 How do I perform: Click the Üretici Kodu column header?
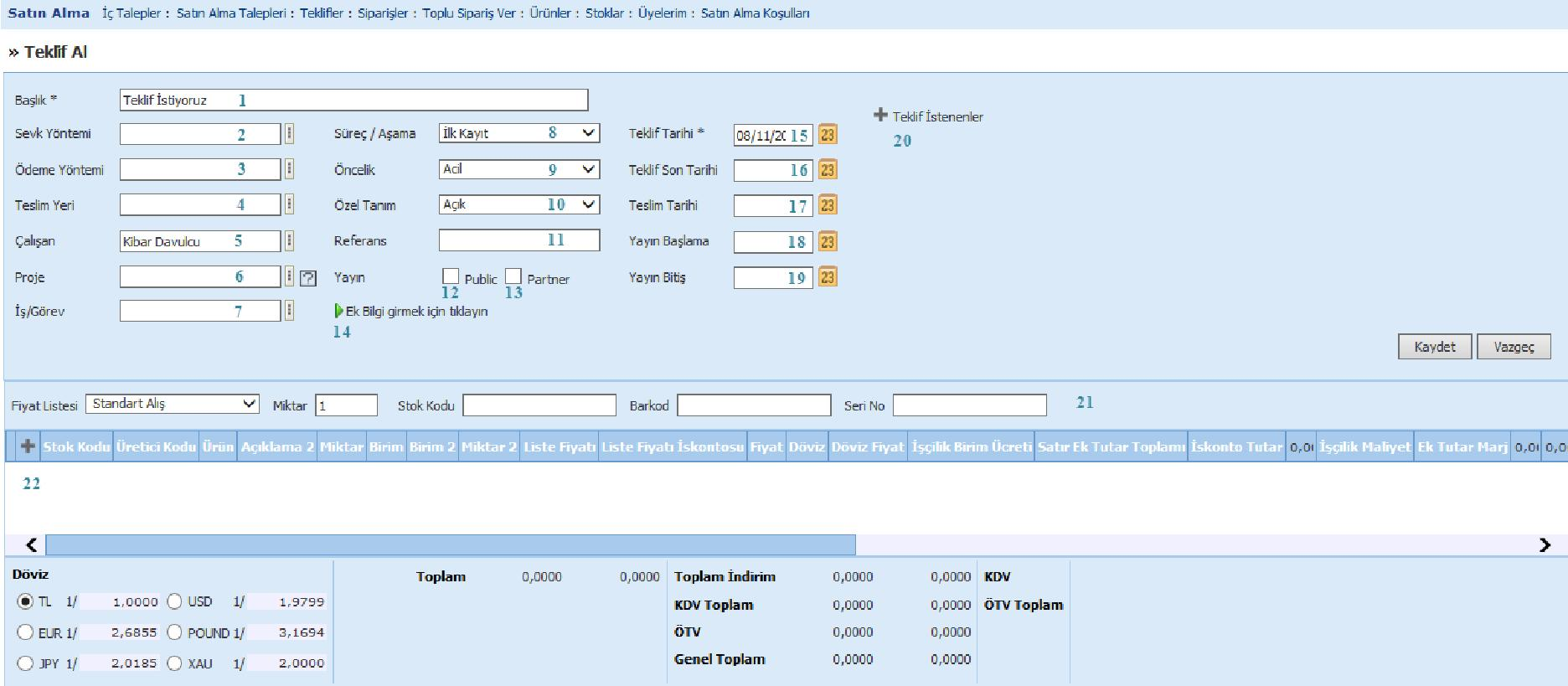pyautogui.click(x=156, y=446)
